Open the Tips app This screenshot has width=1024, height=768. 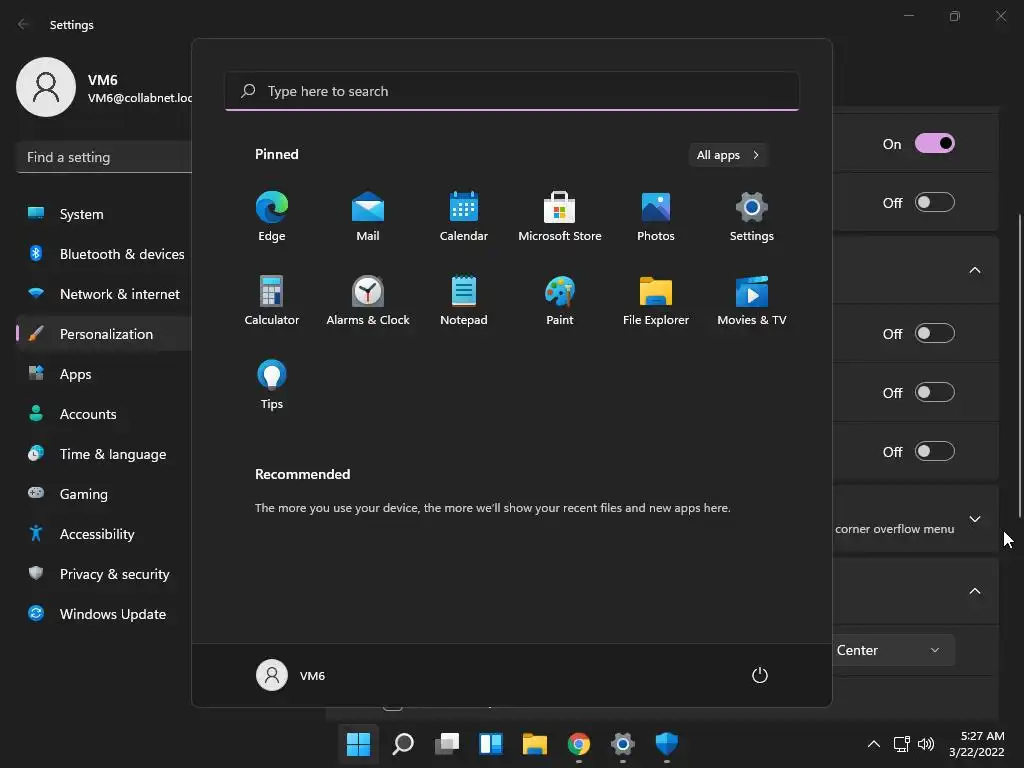[x=272, y=385]
